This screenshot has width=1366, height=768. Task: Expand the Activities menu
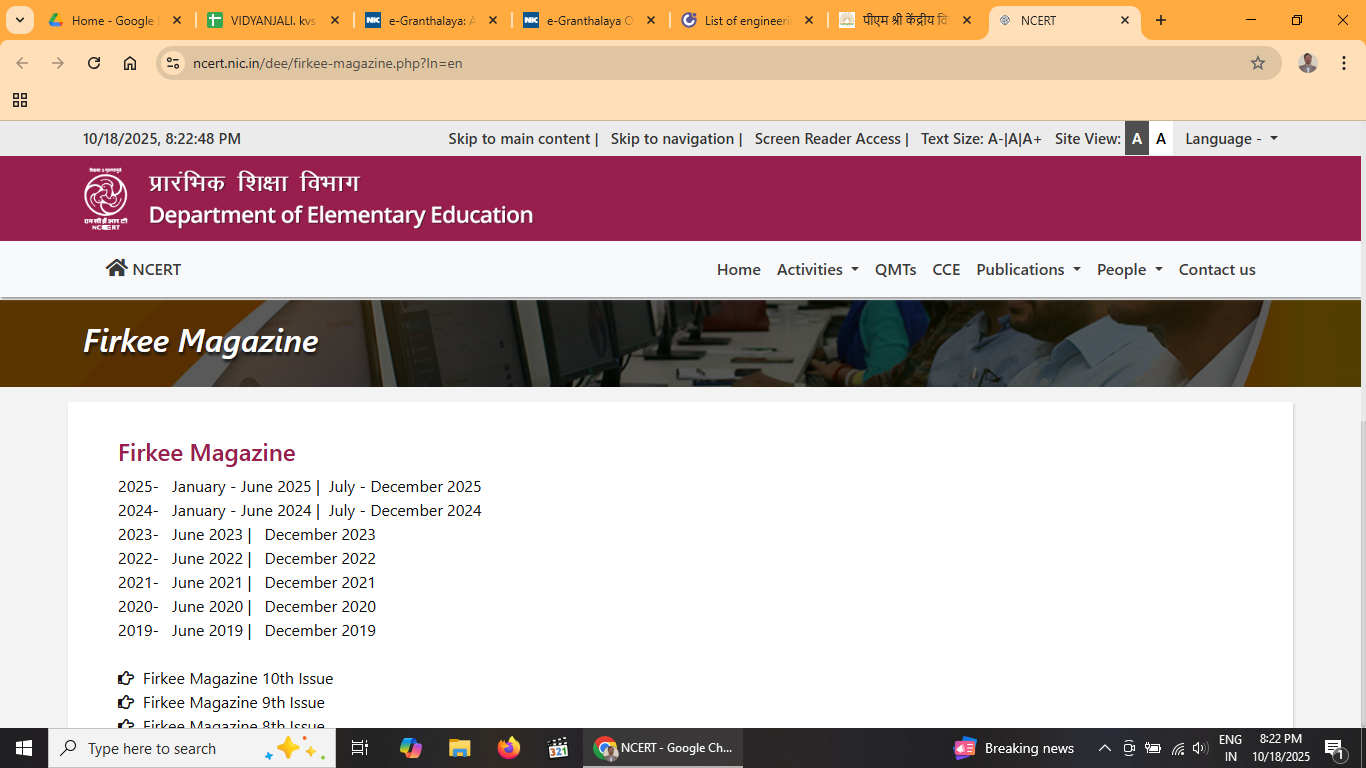click(817, 270)
